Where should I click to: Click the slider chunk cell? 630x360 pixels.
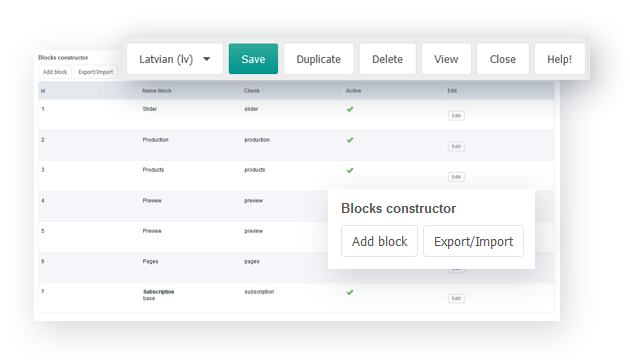tap(251, 109)
